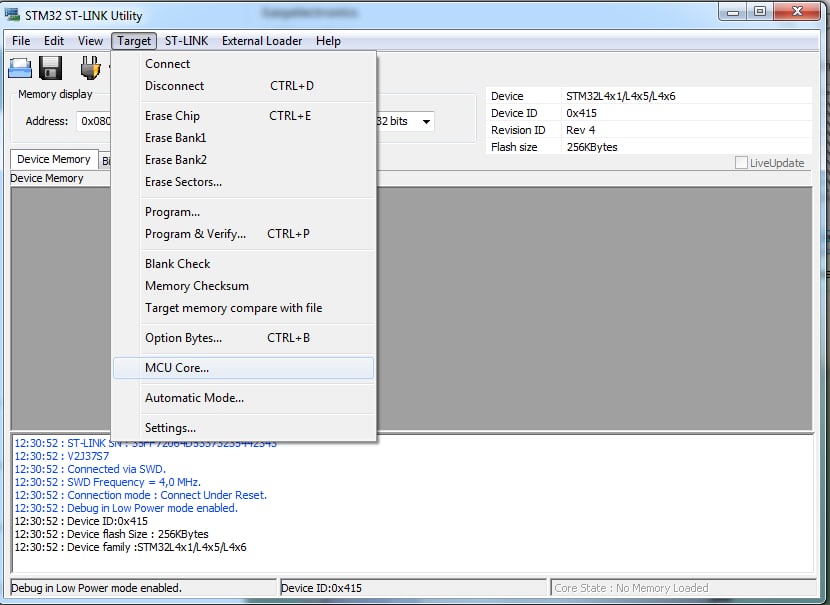Open the File menu
Viewport: 830px width, 605px height.
(21, 41)
